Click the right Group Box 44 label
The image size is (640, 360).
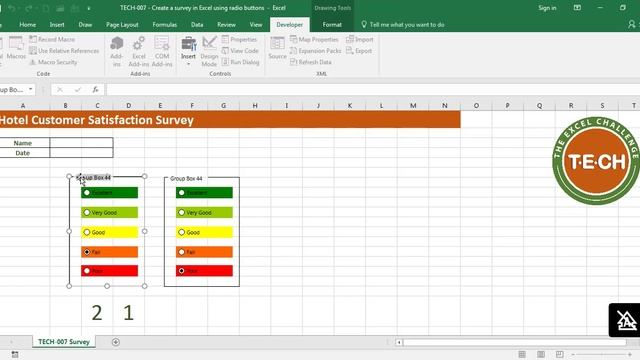pos(186,178)
